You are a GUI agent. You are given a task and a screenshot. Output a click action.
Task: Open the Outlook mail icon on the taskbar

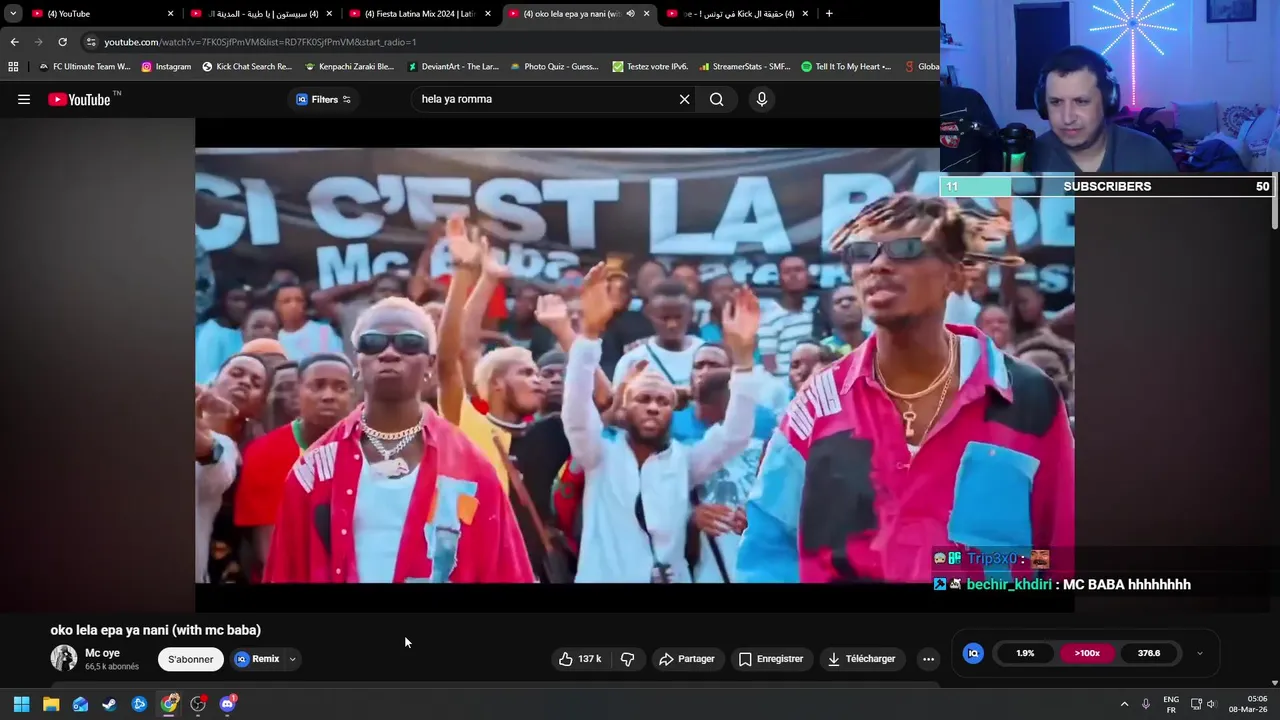click(80, 704)
